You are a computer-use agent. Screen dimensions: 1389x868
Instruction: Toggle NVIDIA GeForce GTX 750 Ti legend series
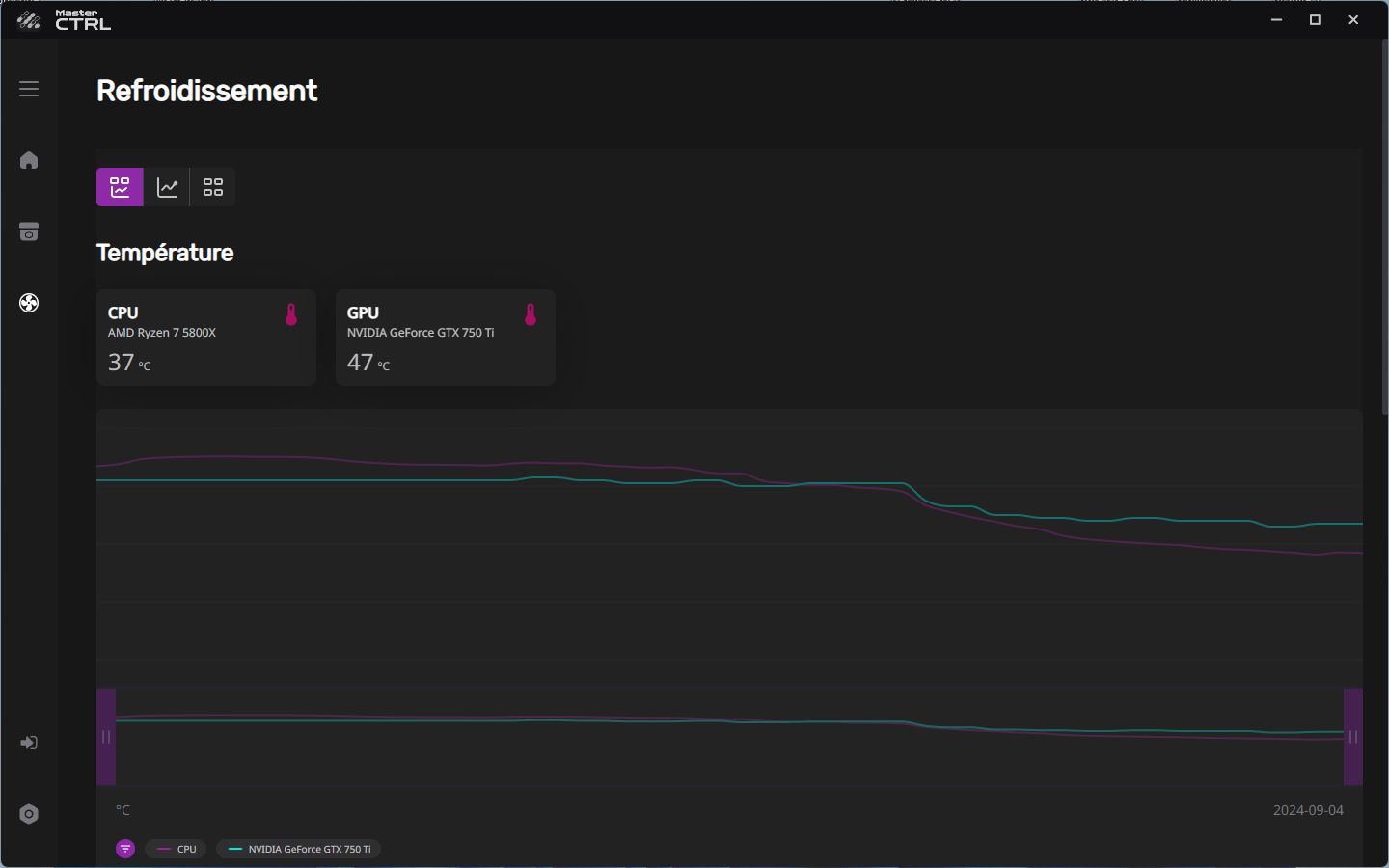[299, 849]
